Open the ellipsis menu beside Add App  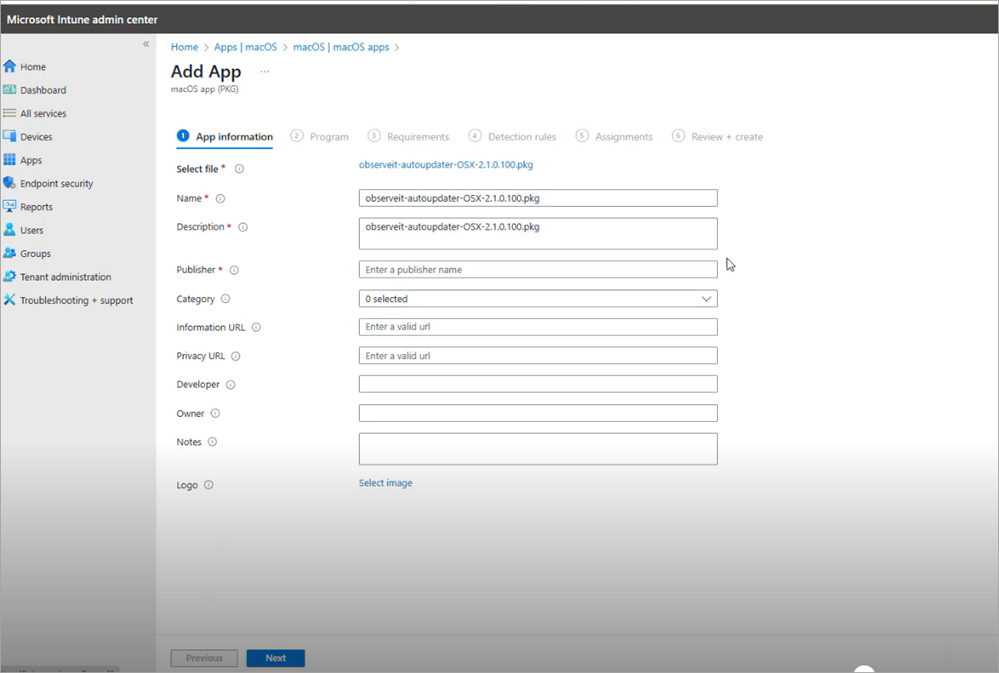pyautogui.click(x=265, y=71)
